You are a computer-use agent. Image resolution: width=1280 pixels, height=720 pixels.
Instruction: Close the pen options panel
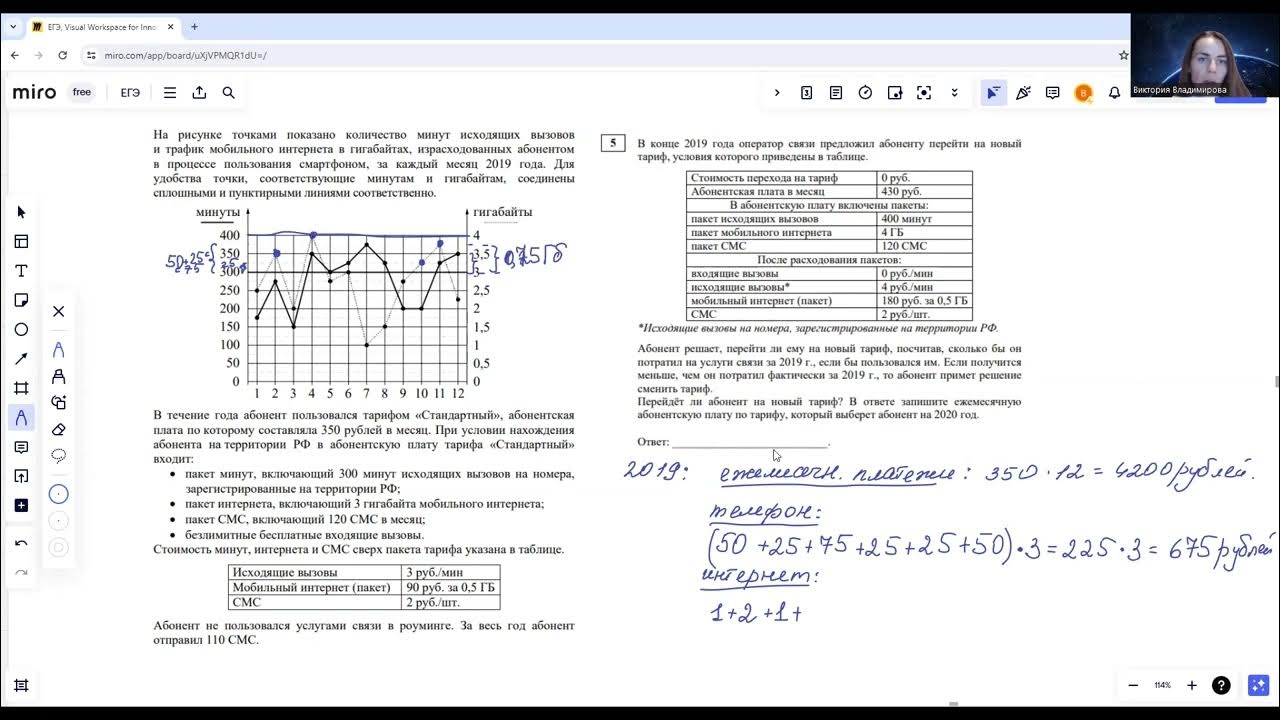point(58,311)
